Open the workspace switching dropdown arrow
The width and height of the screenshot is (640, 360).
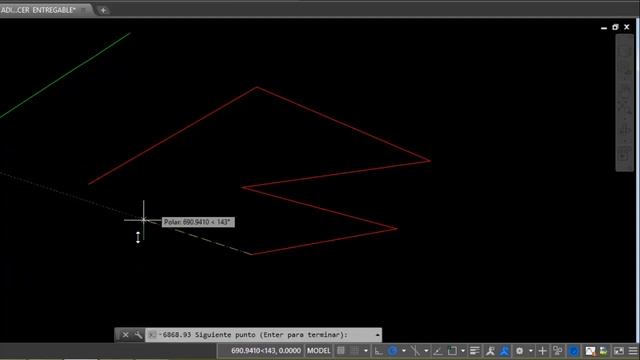click(531, 351)
